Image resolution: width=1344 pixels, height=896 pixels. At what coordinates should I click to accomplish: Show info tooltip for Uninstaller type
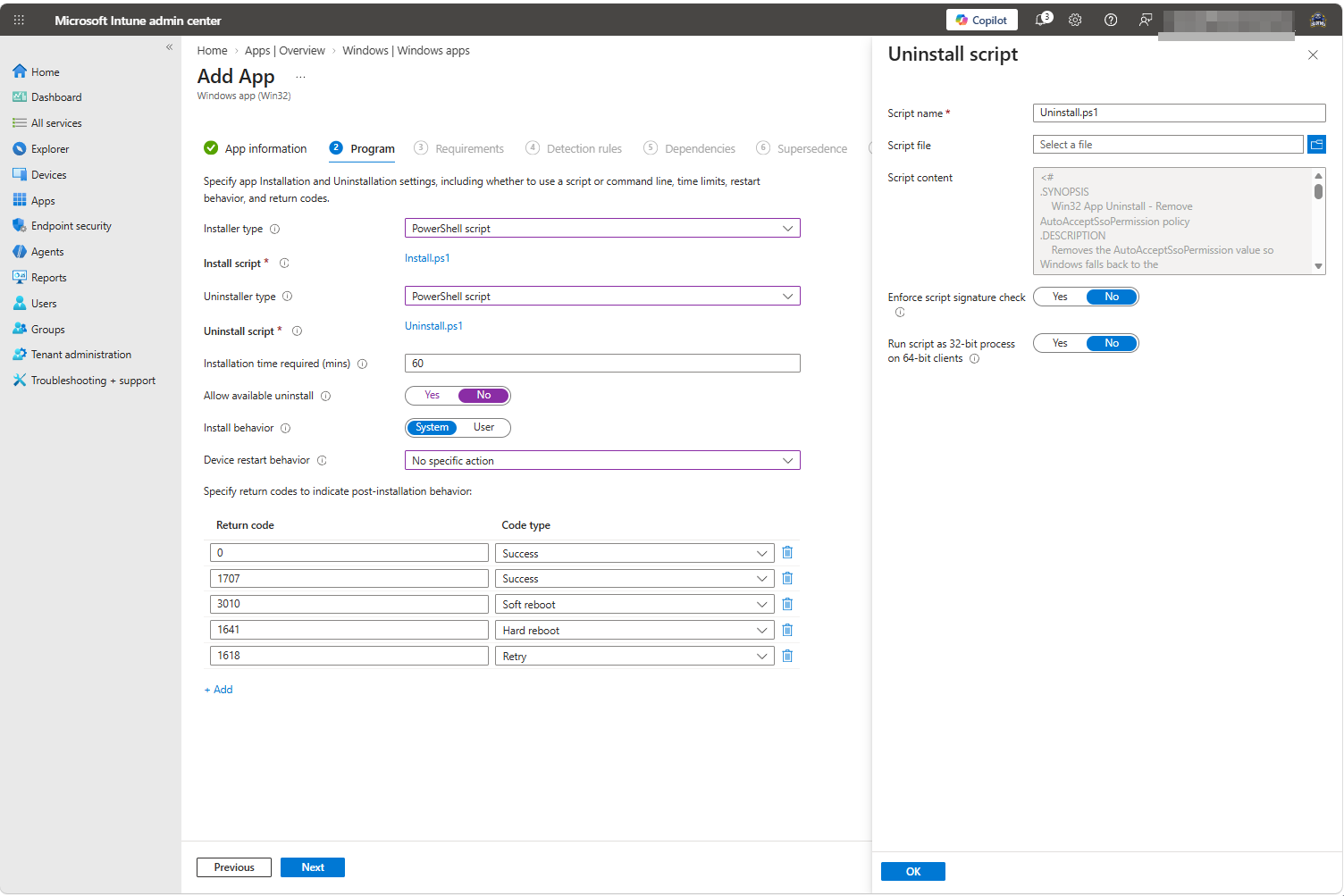click(288, 297)
